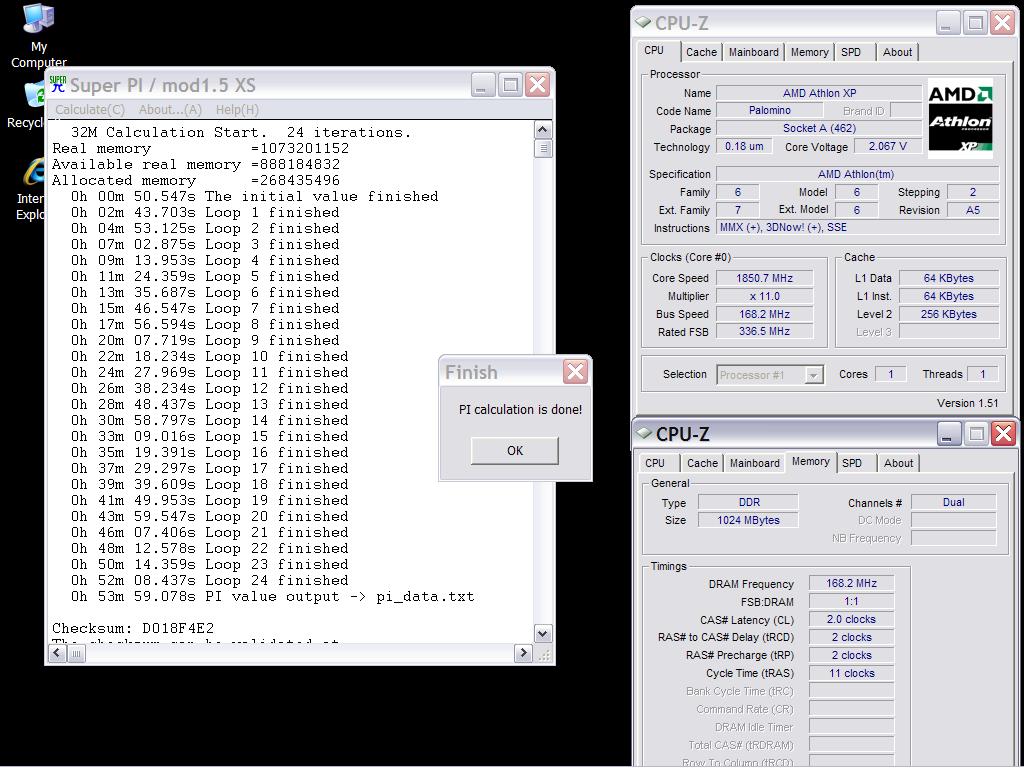
Task: Switch to Cache tab in lower CPU-Z
Action: 702,463
